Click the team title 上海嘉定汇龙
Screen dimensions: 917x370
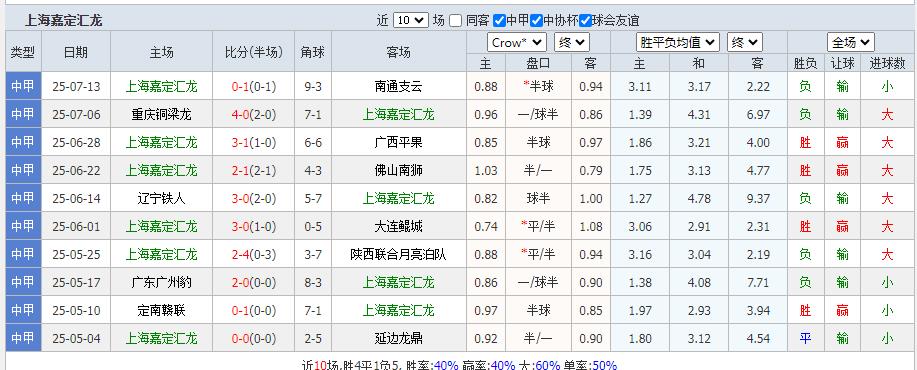(63, 21)
